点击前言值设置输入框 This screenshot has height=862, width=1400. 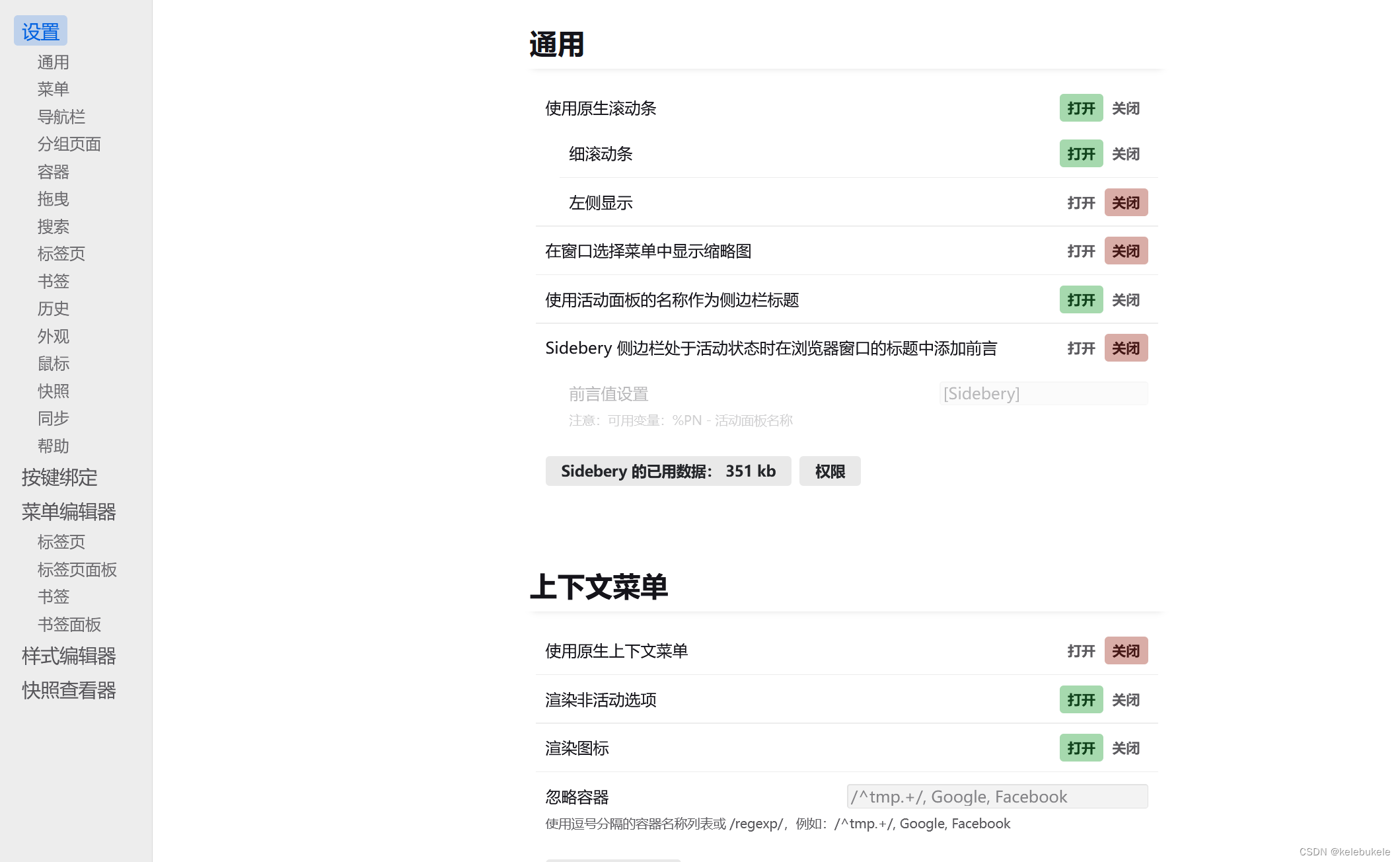pyautogui.click(x=1043, y=393)
